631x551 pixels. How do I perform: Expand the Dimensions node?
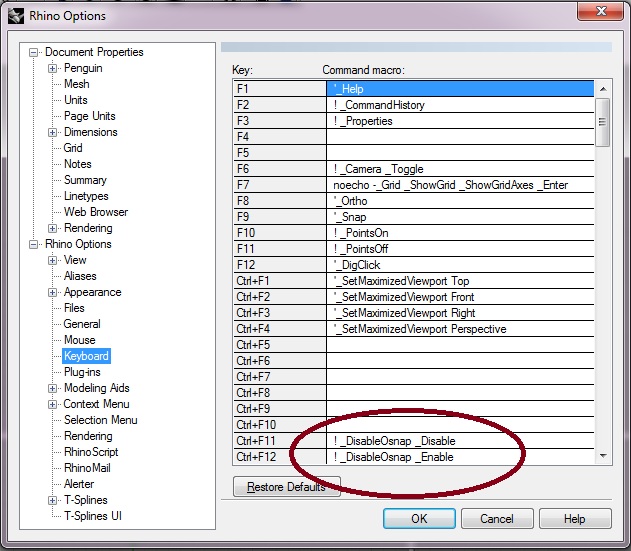pos(52,132)
